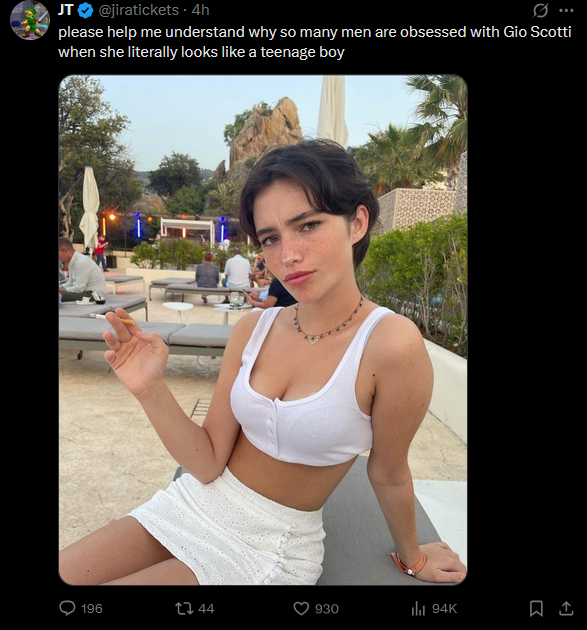Open the @jiratickets handle link

[x=139, y=10]
